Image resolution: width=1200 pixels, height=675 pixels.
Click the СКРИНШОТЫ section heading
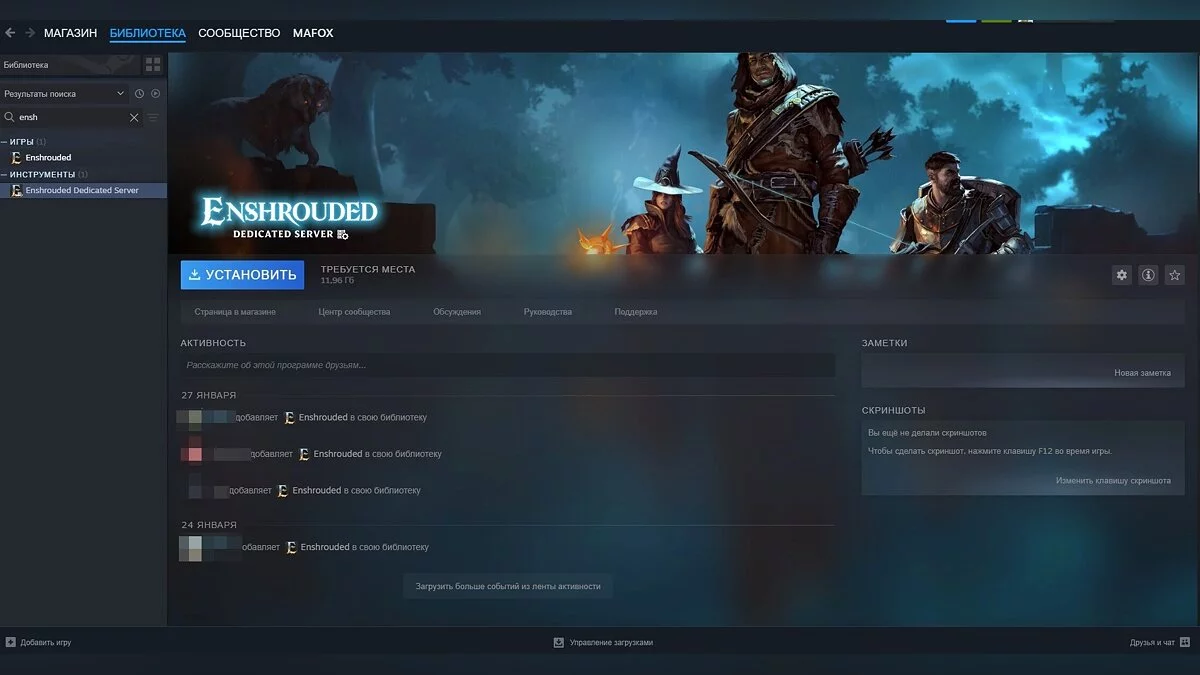pos(894,410)
